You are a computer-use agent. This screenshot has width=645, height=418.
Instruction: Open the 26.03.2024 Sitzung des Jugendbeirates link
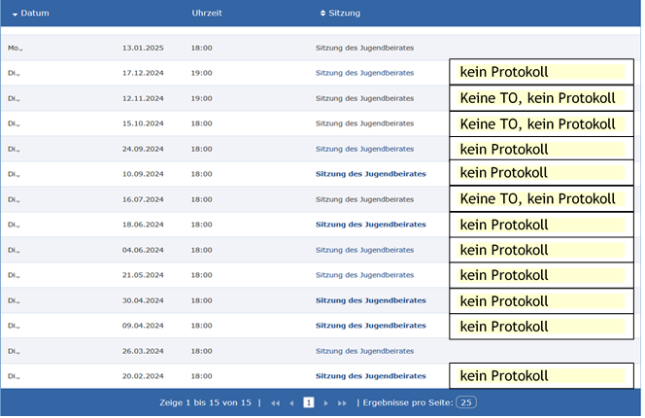pyautogui.click(x=364, y=351)
